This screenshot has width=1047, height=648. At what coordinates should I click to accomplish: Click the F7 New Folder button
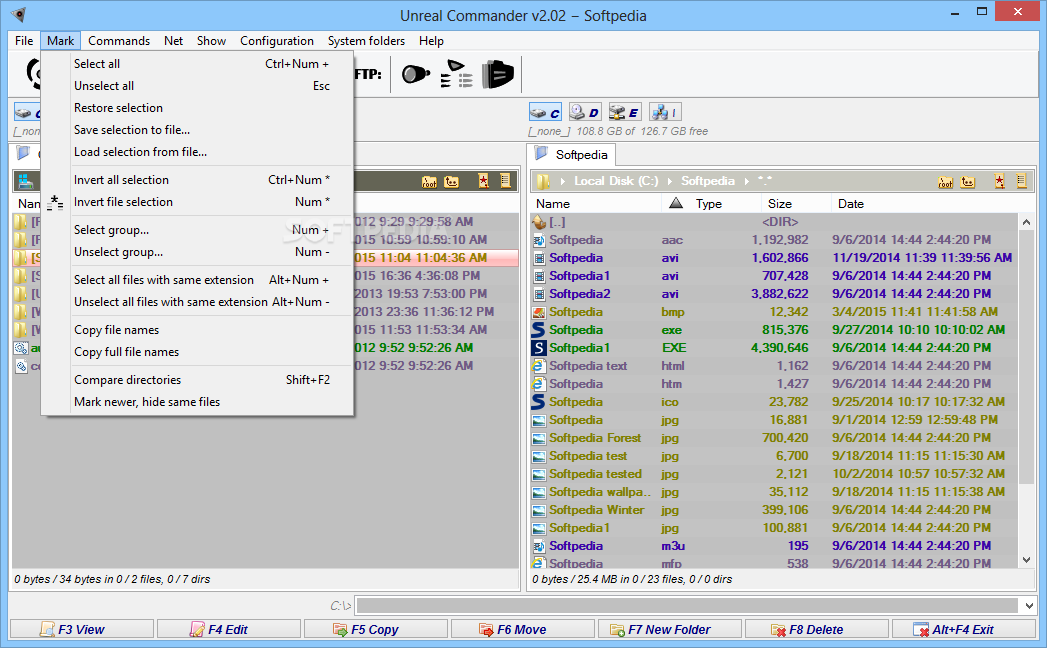670,629
